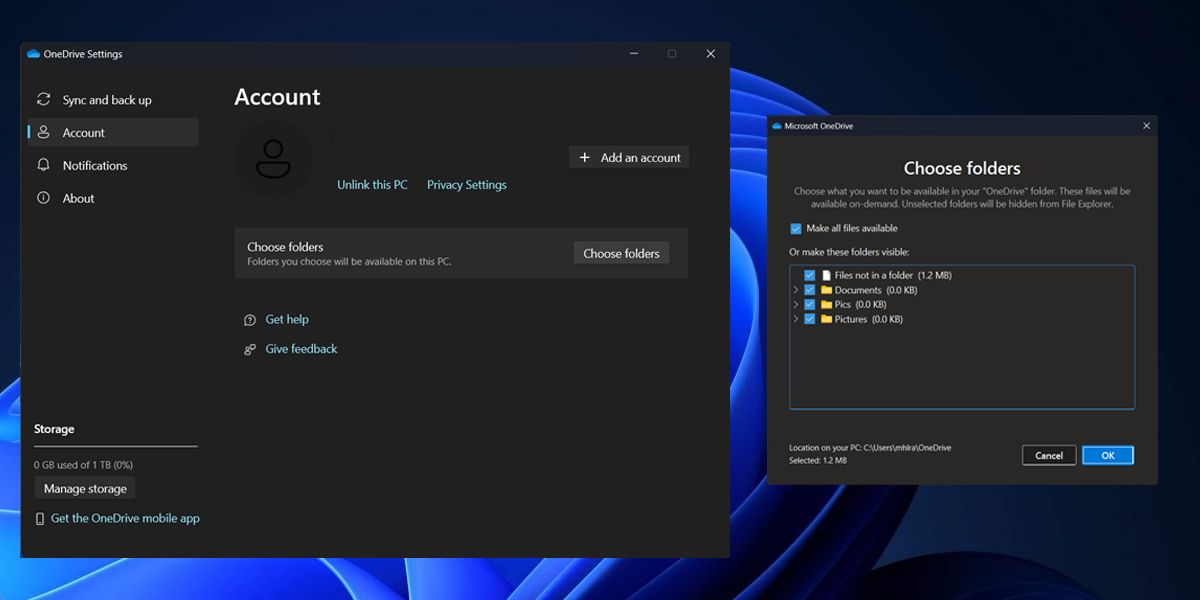Viewport: 1200px width, 600px height.
Task: Click the Pictures folder icon in list
Action: tap(827, 320)
